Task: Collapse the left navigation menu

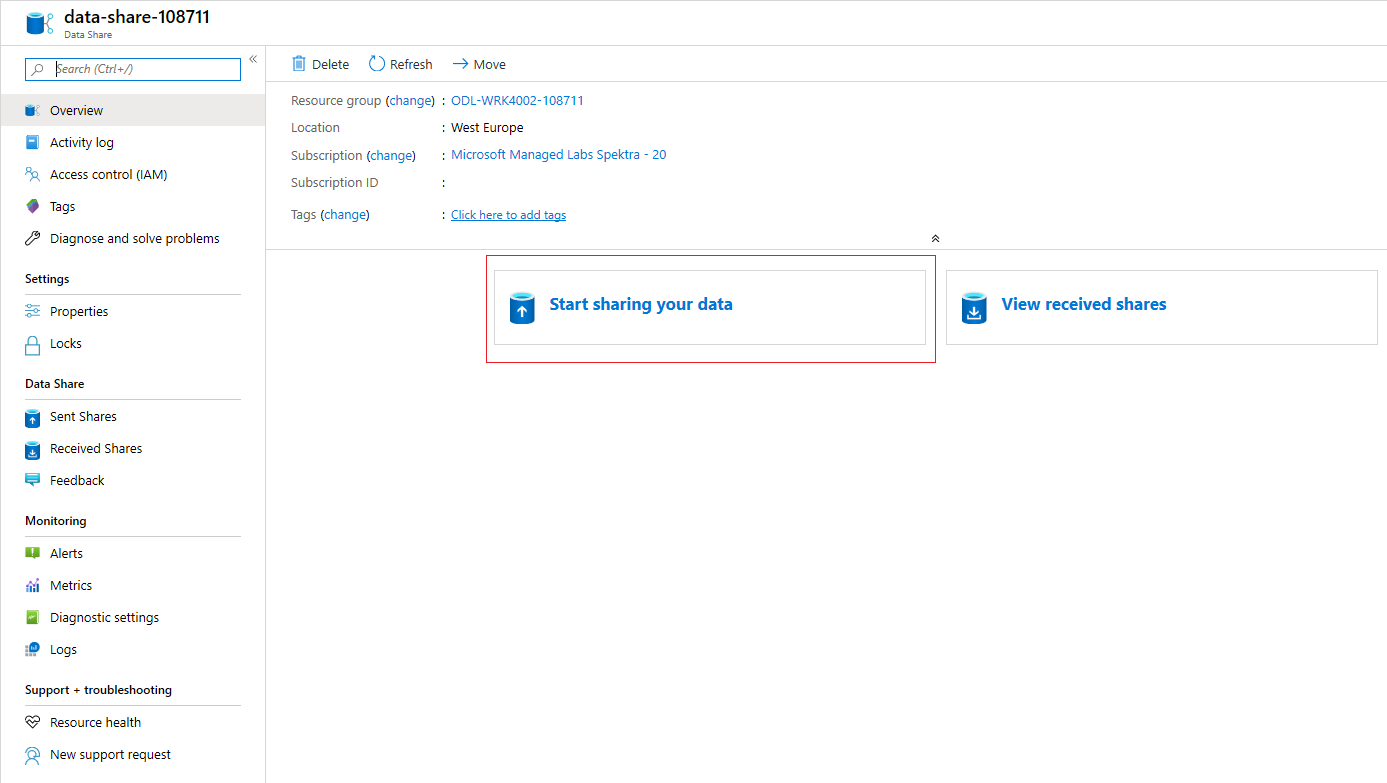Action: 253,58
